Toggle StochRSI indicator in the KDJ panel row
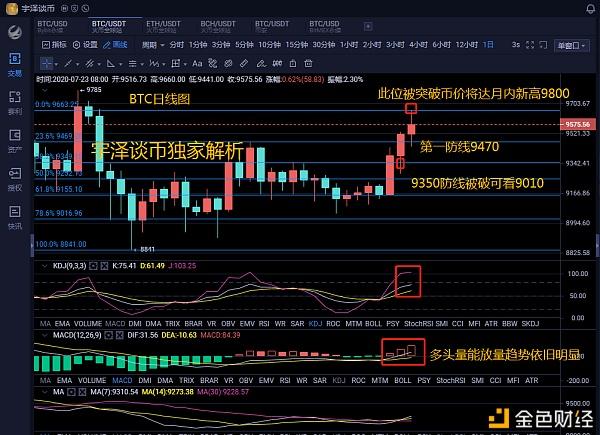 [418, 324]
